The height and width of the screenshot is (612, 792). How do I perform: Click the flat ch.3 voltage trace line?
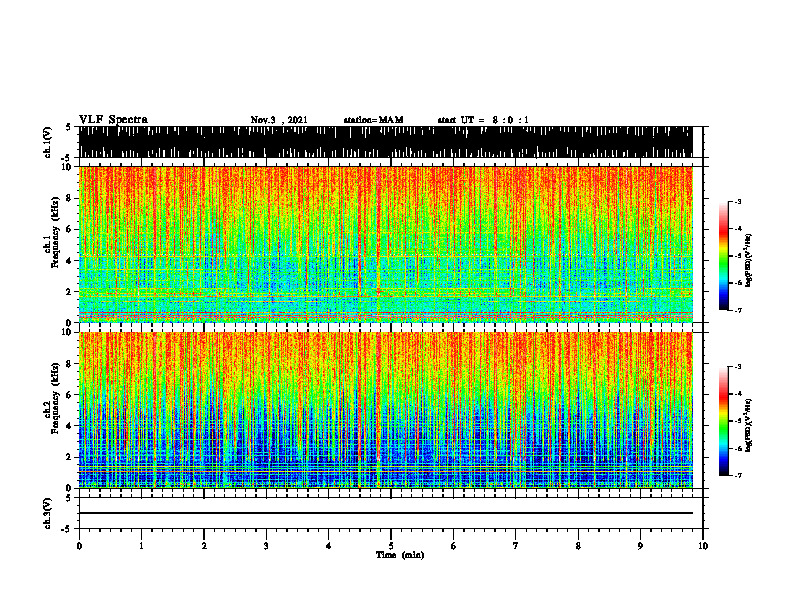(386, 513)
